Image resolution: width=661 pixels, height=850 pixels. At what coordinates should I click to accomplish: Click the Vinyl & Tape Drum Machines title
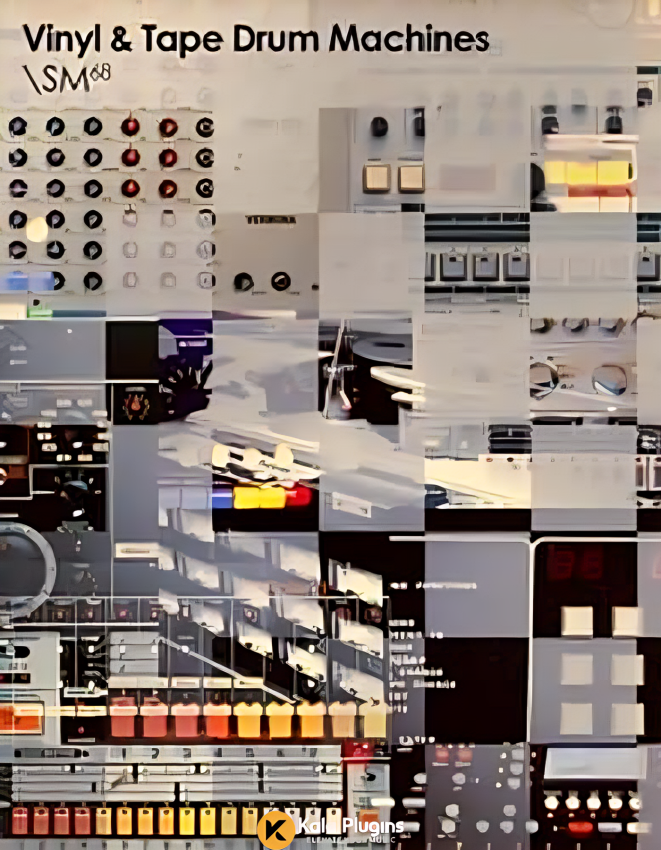(x=256, y=40)
